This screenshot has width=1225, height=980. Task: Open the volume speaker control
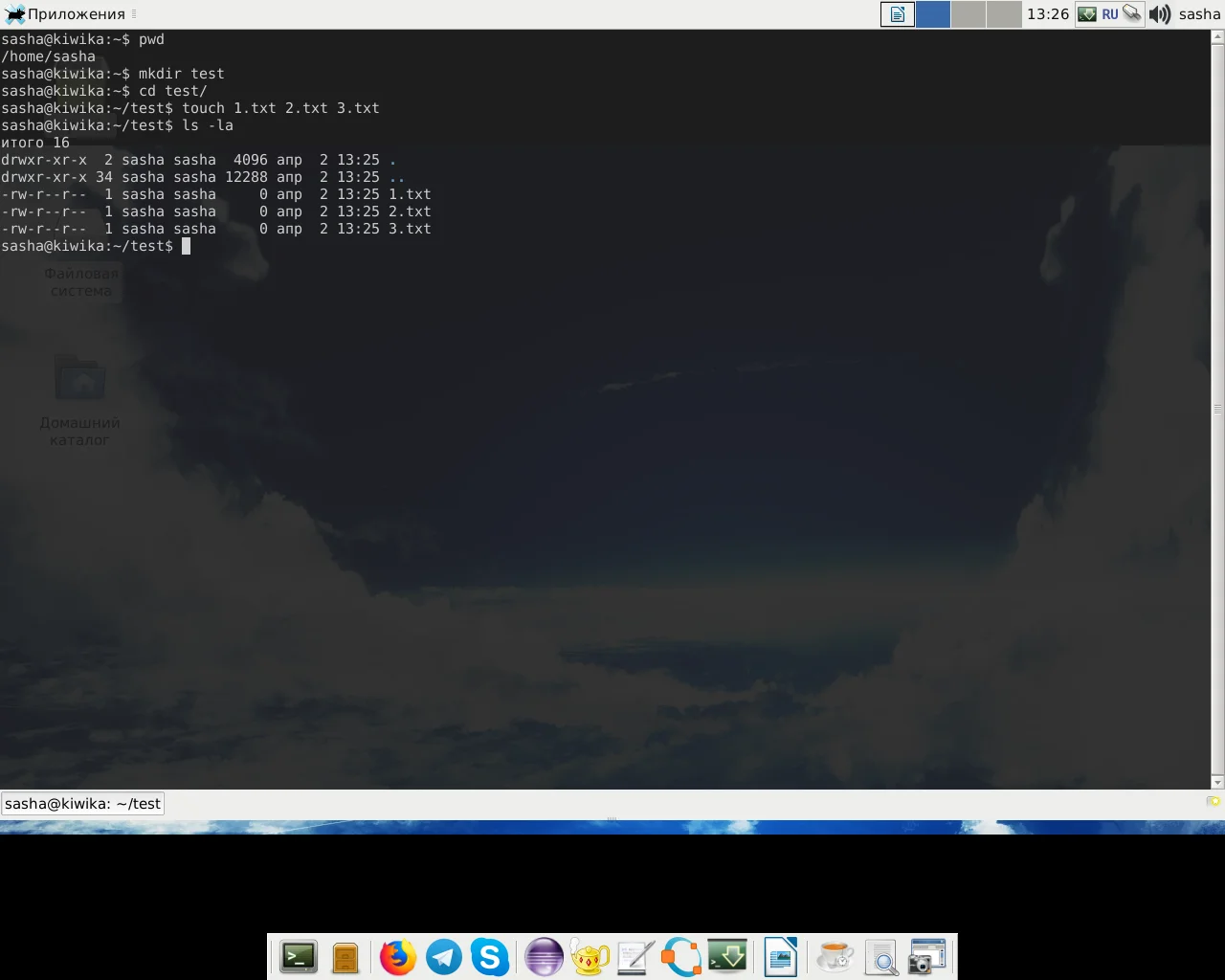click(x=1160, y=14)
